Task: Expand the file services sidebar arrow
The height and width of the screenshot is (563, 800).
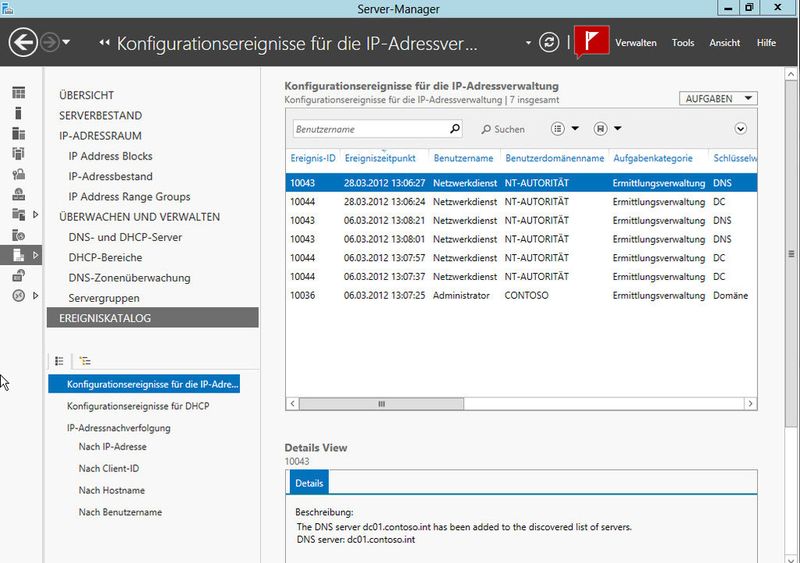Action: (x=35, y=214)
